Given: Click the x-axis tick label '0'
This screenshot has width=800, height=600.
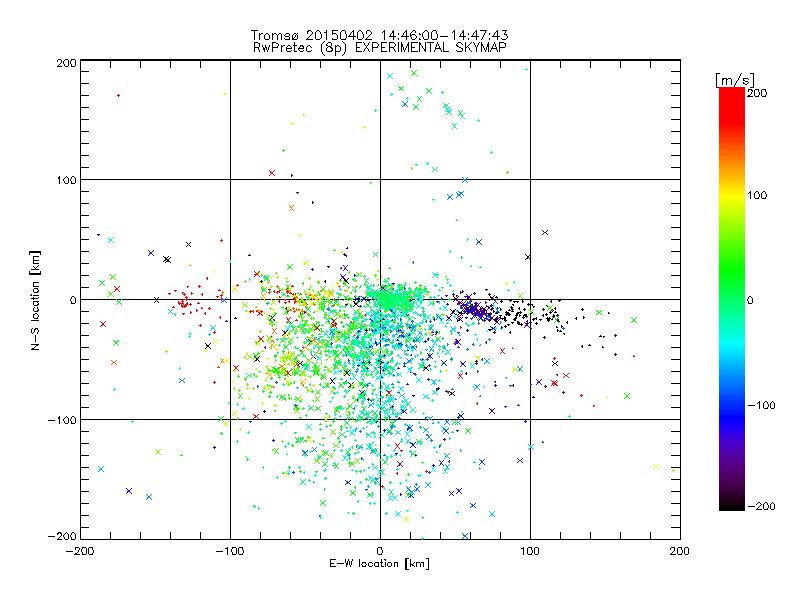Looking at the screenshot, I should pos(380,551).
